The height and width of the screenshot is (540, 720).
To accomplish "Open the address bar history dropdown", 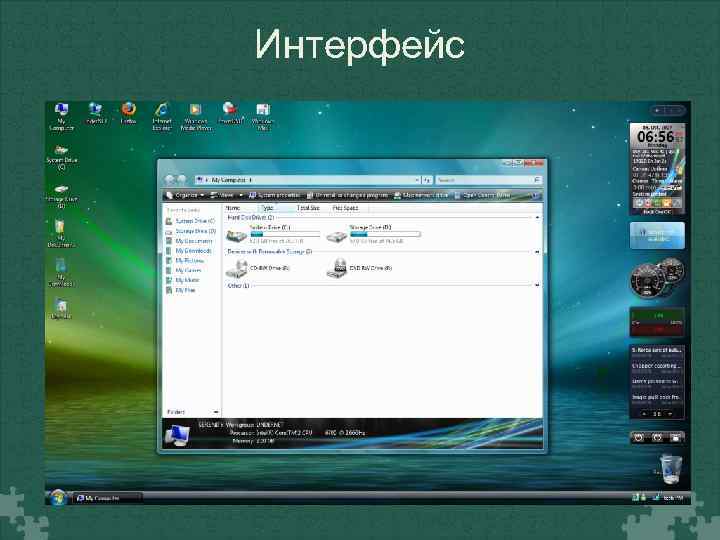I will coord(417,180).
